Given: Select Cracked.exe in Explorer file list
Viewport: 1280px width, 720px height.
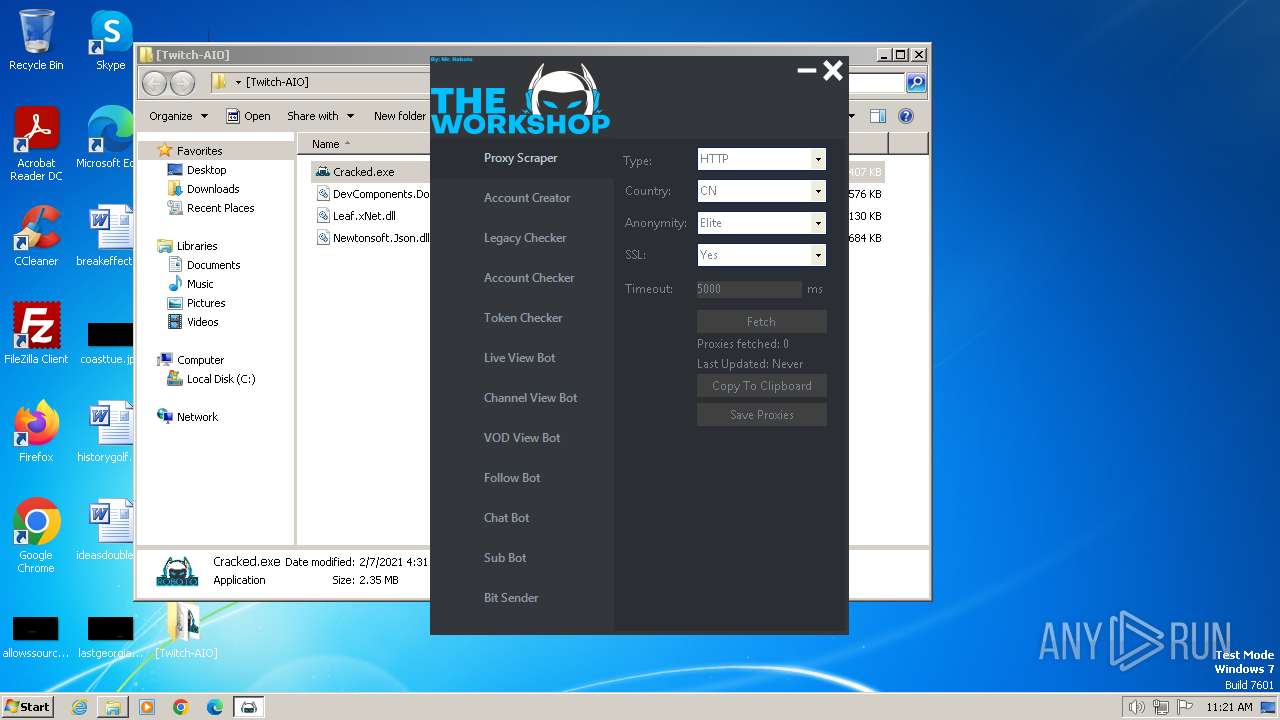Looking at the screenshot, I should point(364,172).
